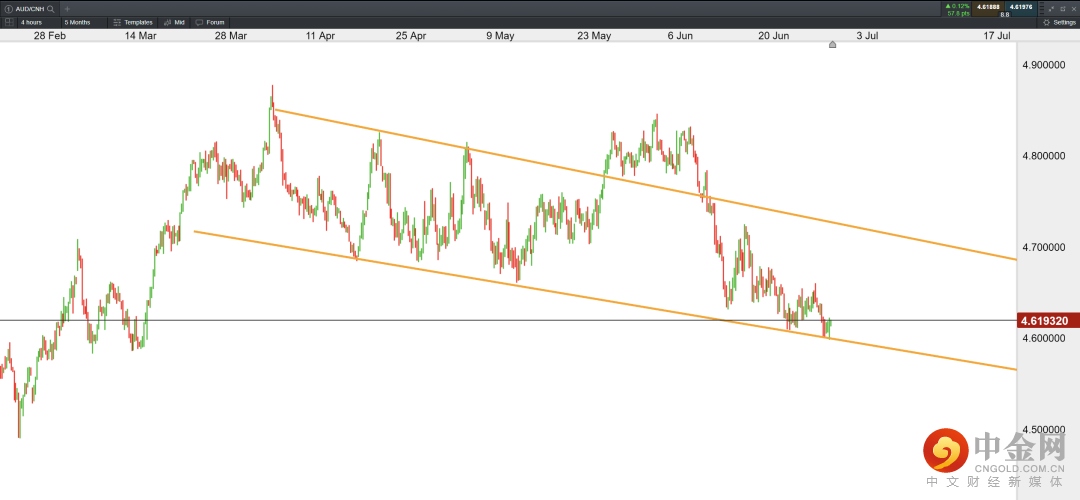Viewport: 1080px width, 500px height.
Task: Click the 28 Mar date label
Action: tap(231, 35)
